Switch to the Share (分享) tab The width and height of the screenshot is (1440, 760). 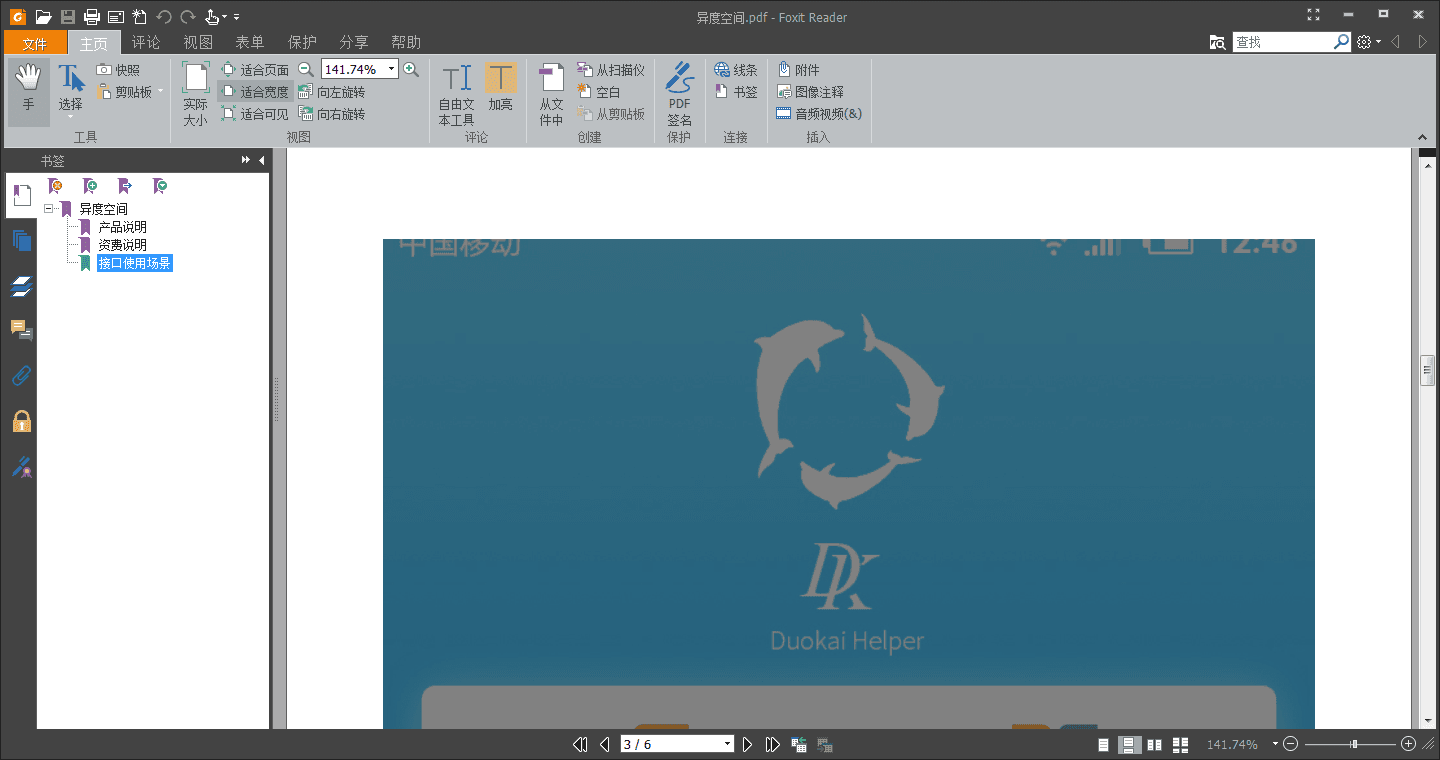pos(354,42)
